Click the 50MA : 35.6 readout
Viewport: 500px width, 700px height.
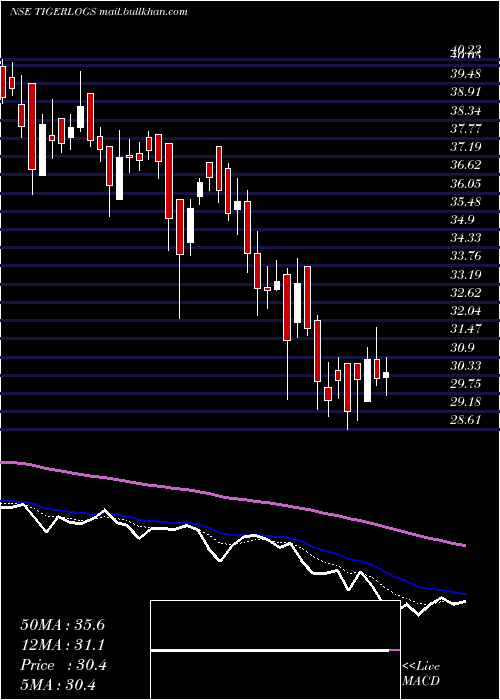click(x=62, y=625)
